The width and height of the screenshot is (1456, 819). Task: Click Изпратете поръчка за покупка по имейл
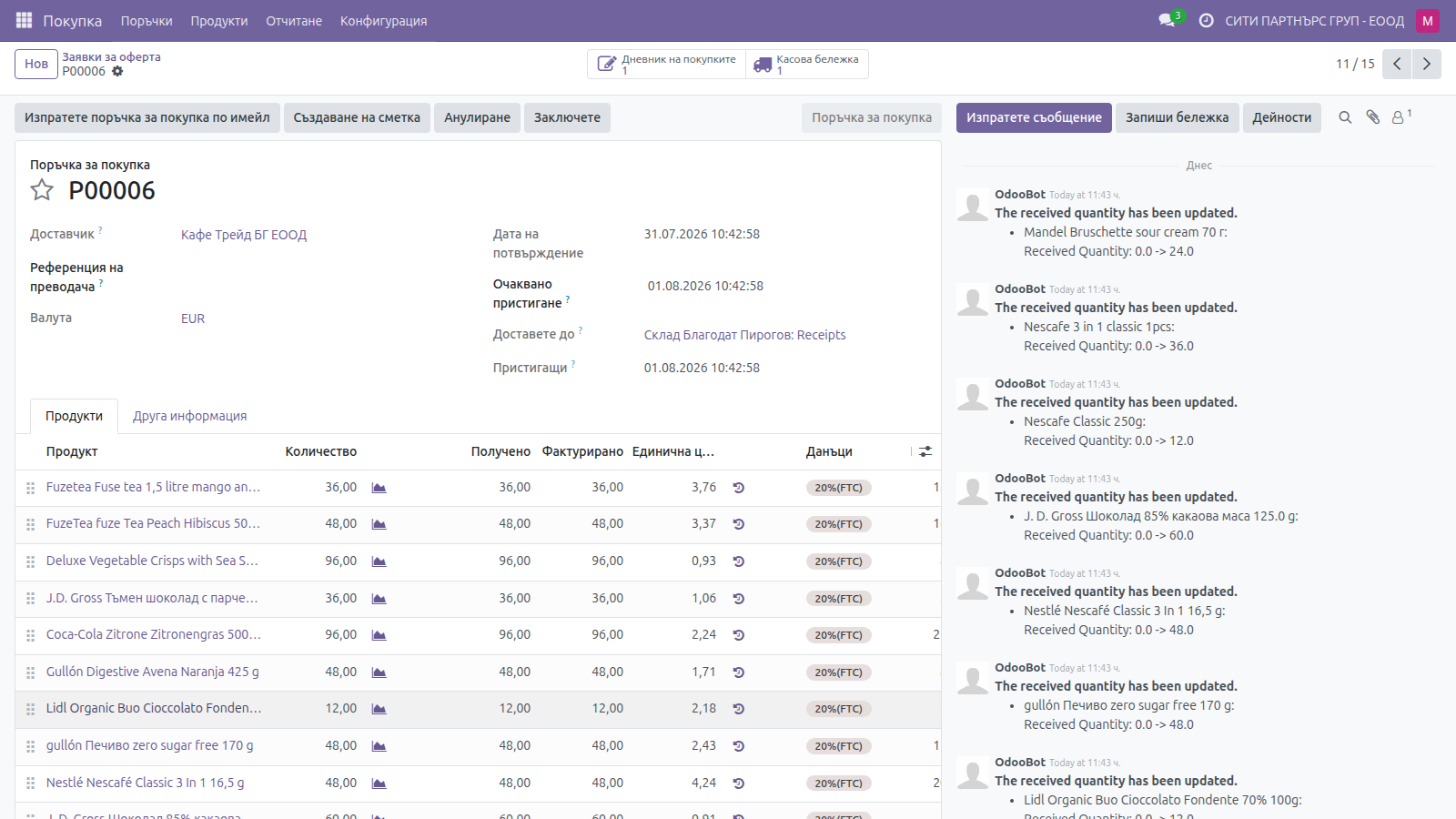coord(147,117)
